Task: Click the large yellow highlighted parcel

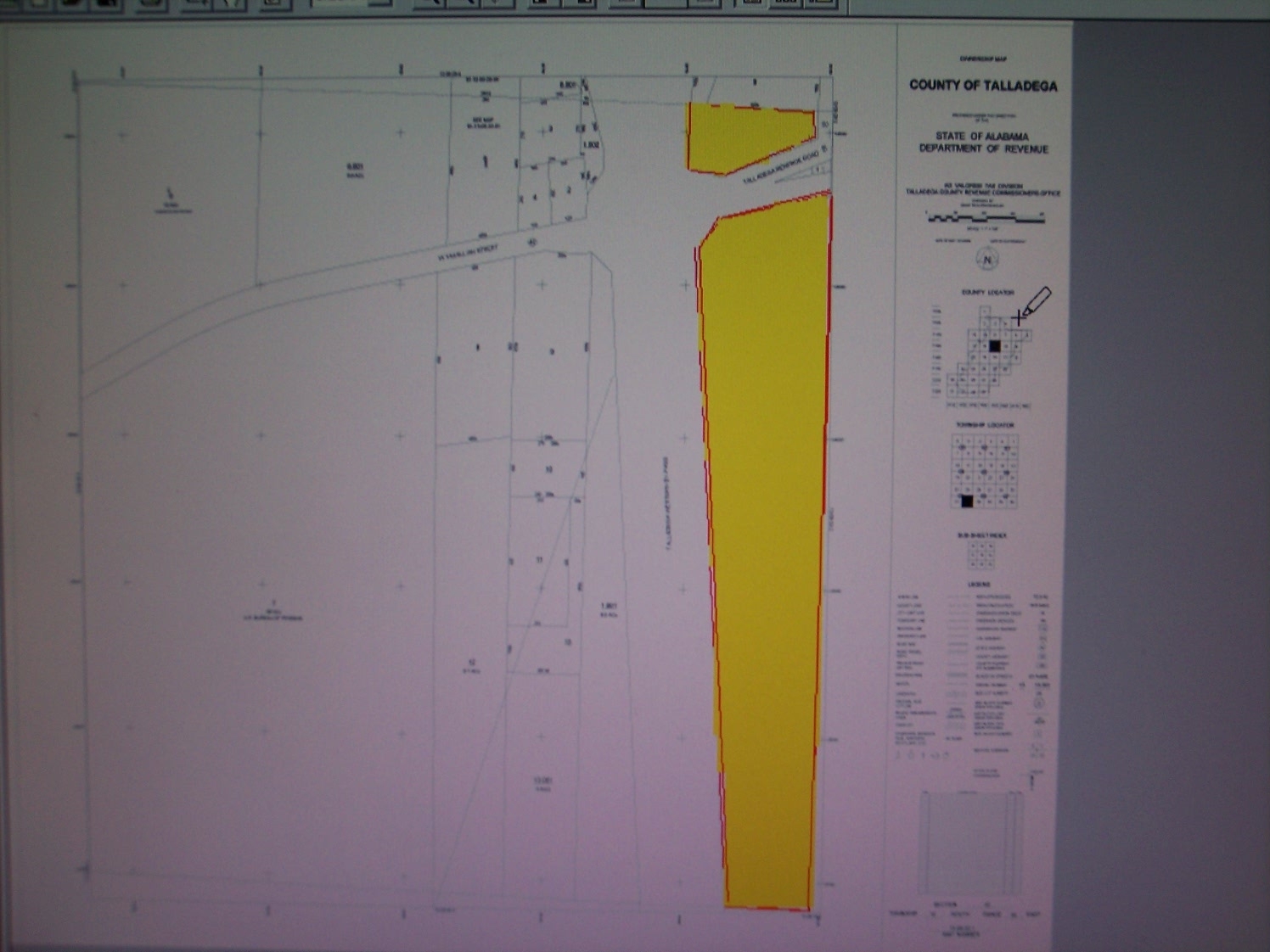Action: pos(764,552)
